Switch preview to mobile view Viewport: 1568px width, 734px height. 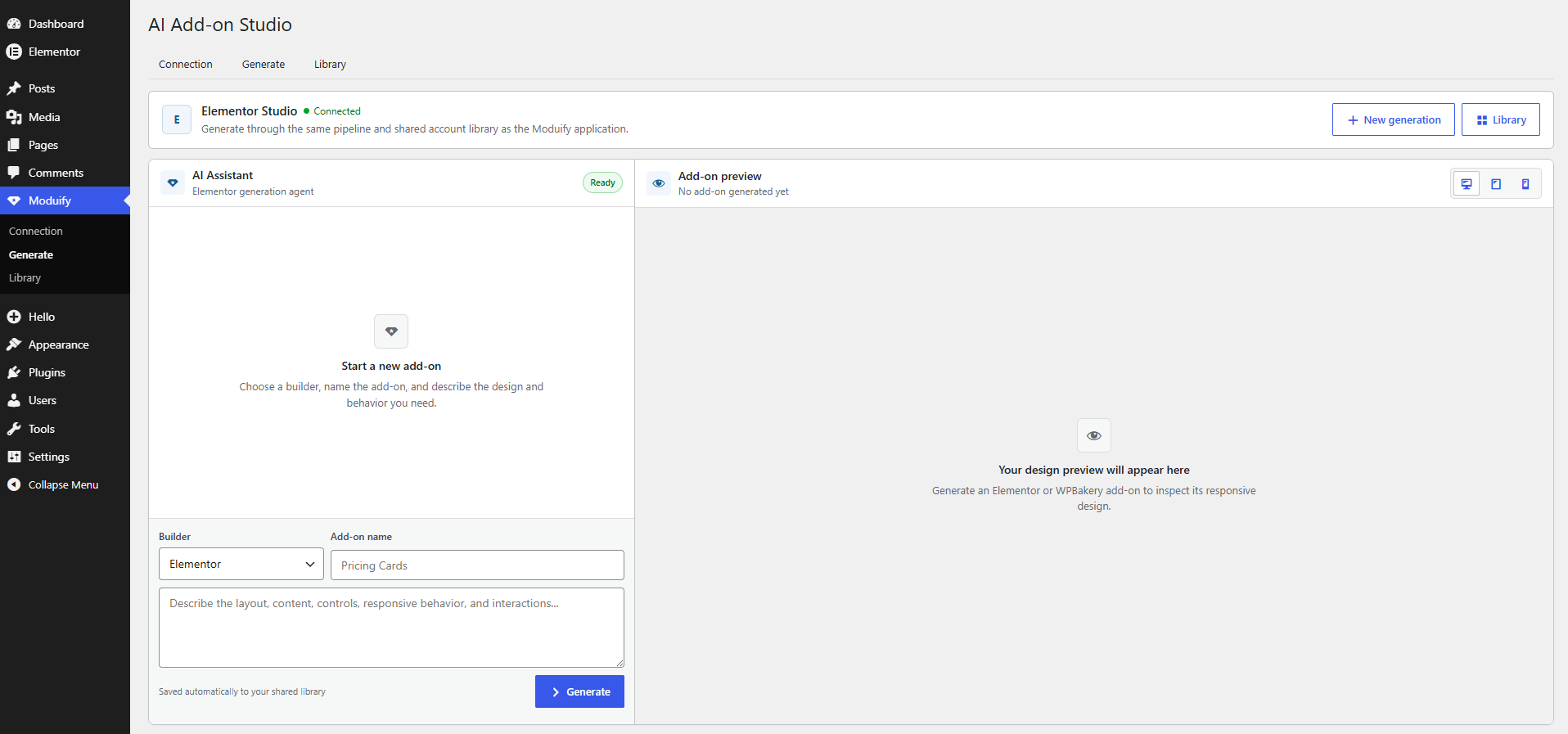click(x=1525, y=184)
